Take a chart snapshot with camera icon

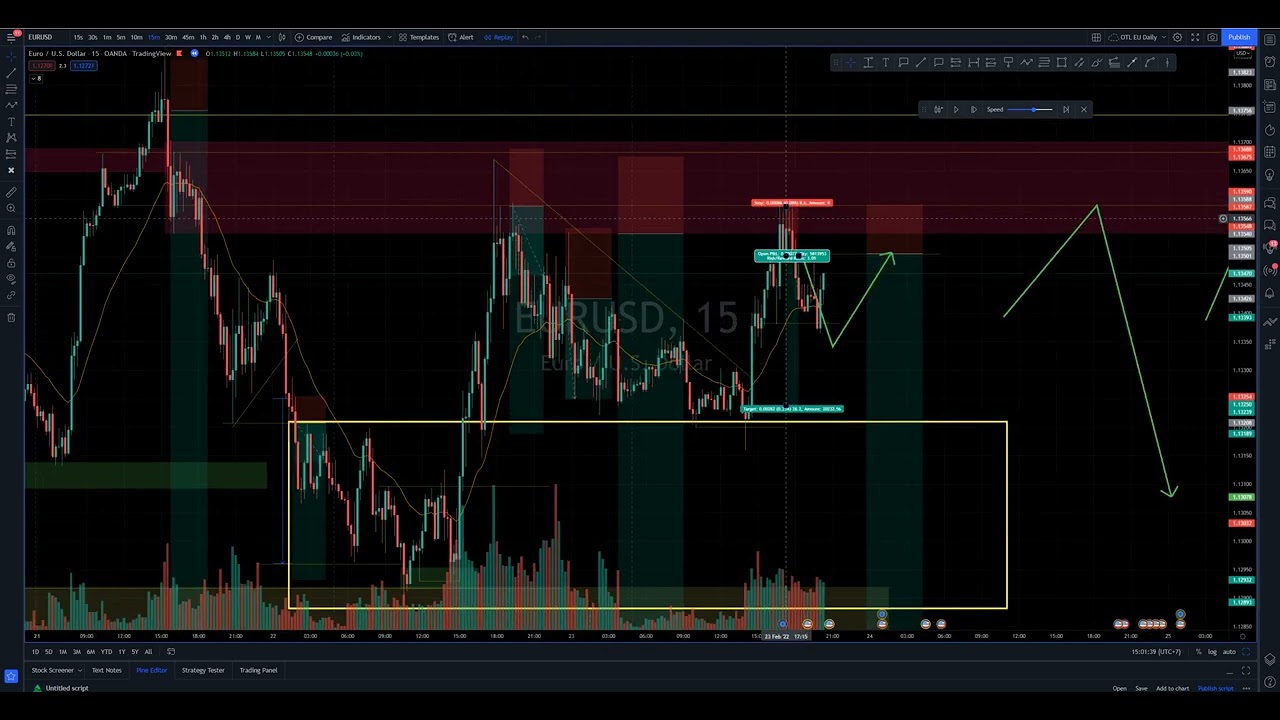[1212, 37]
